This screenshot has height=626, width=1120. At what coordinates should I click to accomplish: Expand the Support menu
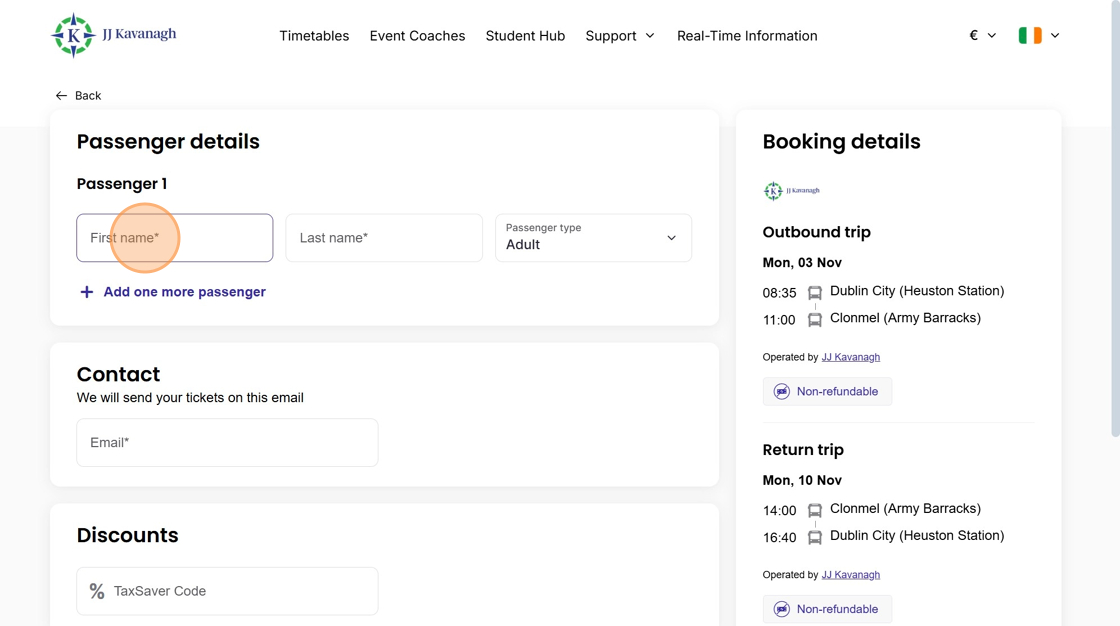tap(620, 36)
